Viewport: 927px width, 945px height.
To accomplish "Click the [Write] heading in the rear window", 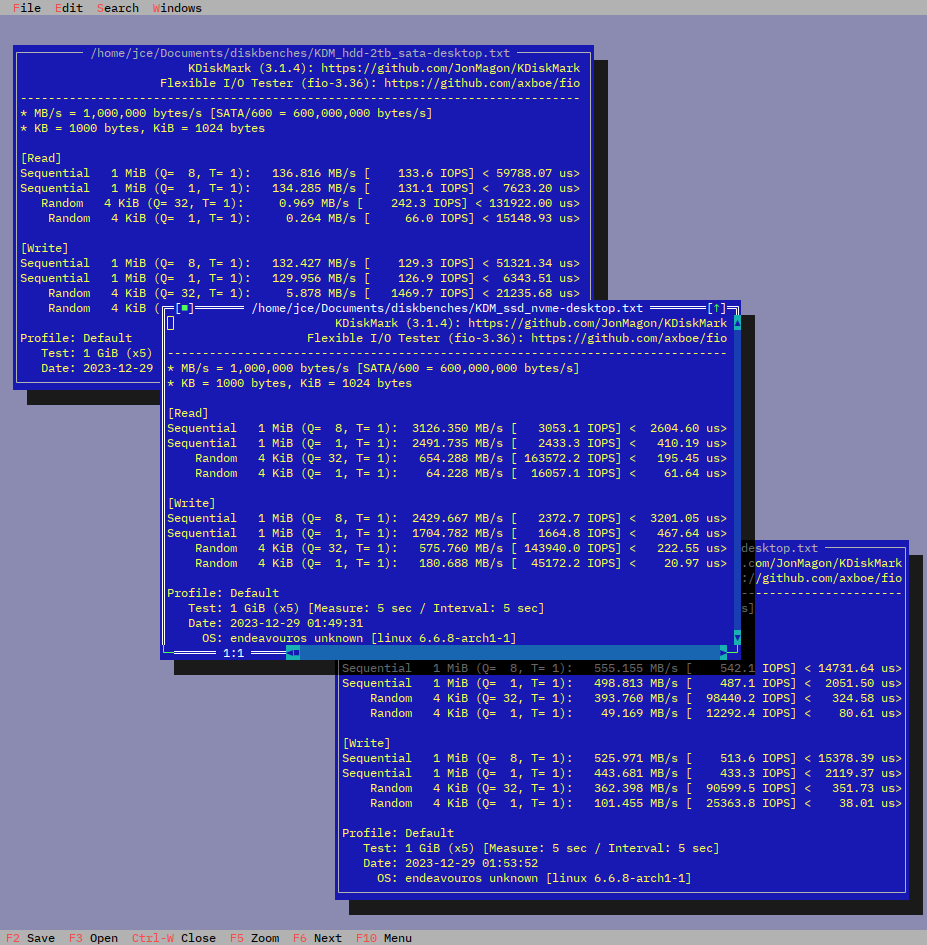I will click(x=366, y=743).
